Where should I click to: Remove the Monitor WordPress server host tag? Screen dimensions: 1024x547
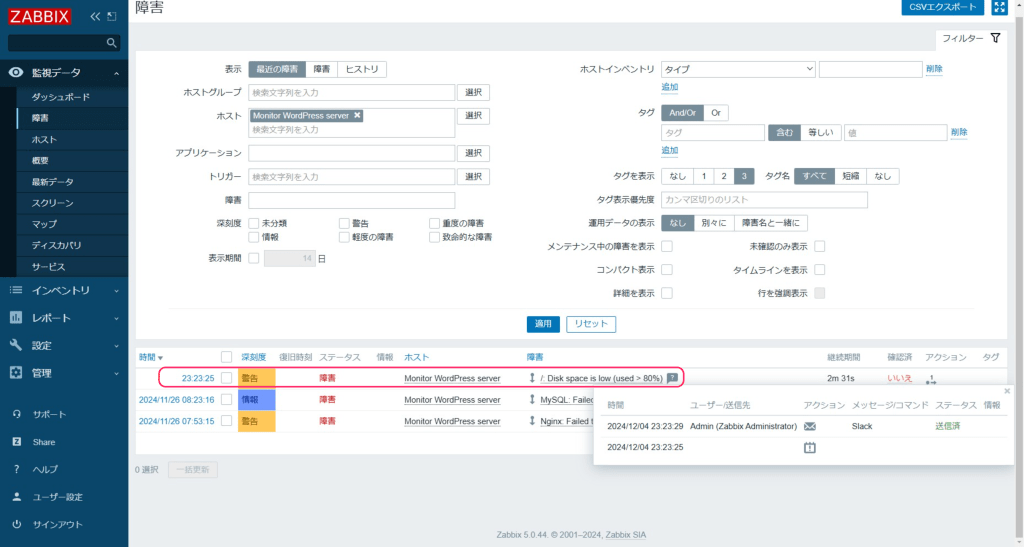(x=357, y=116)
